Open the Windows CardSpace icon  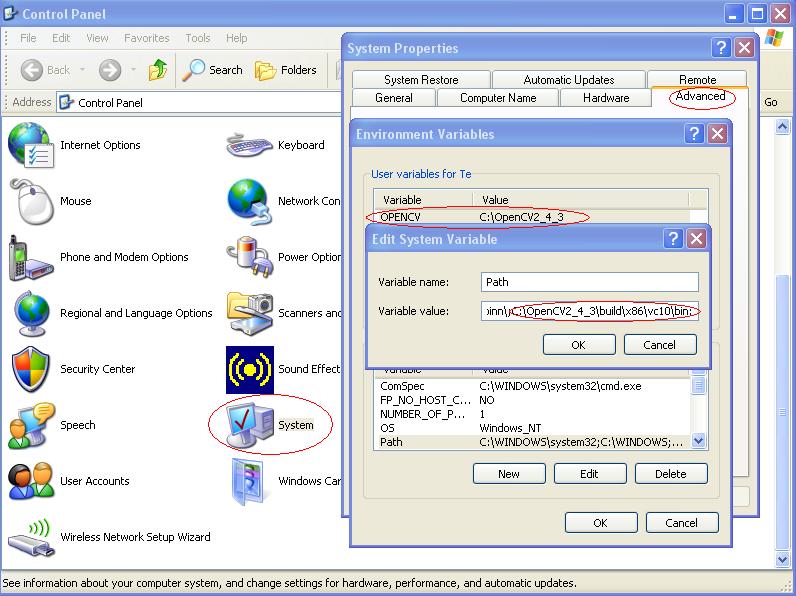point(247,481)
